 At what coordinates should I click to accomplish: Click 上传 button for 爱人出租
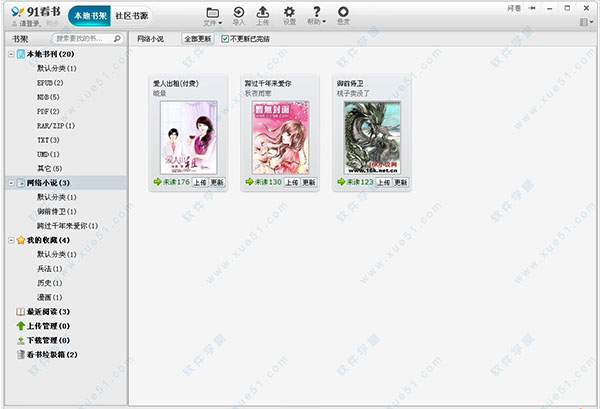click(200, 183)
